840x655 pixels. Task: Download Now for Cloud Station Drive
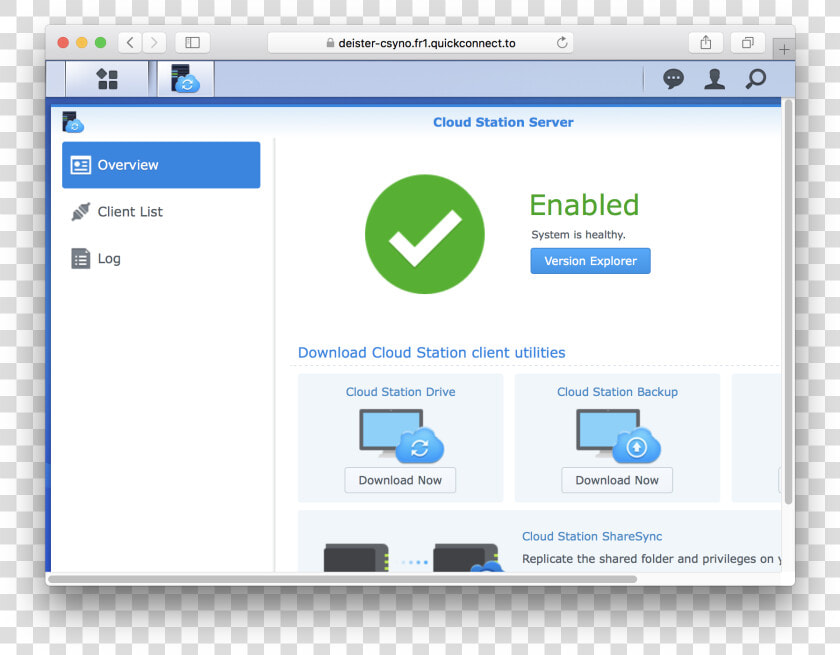click(x=400, y=480)
